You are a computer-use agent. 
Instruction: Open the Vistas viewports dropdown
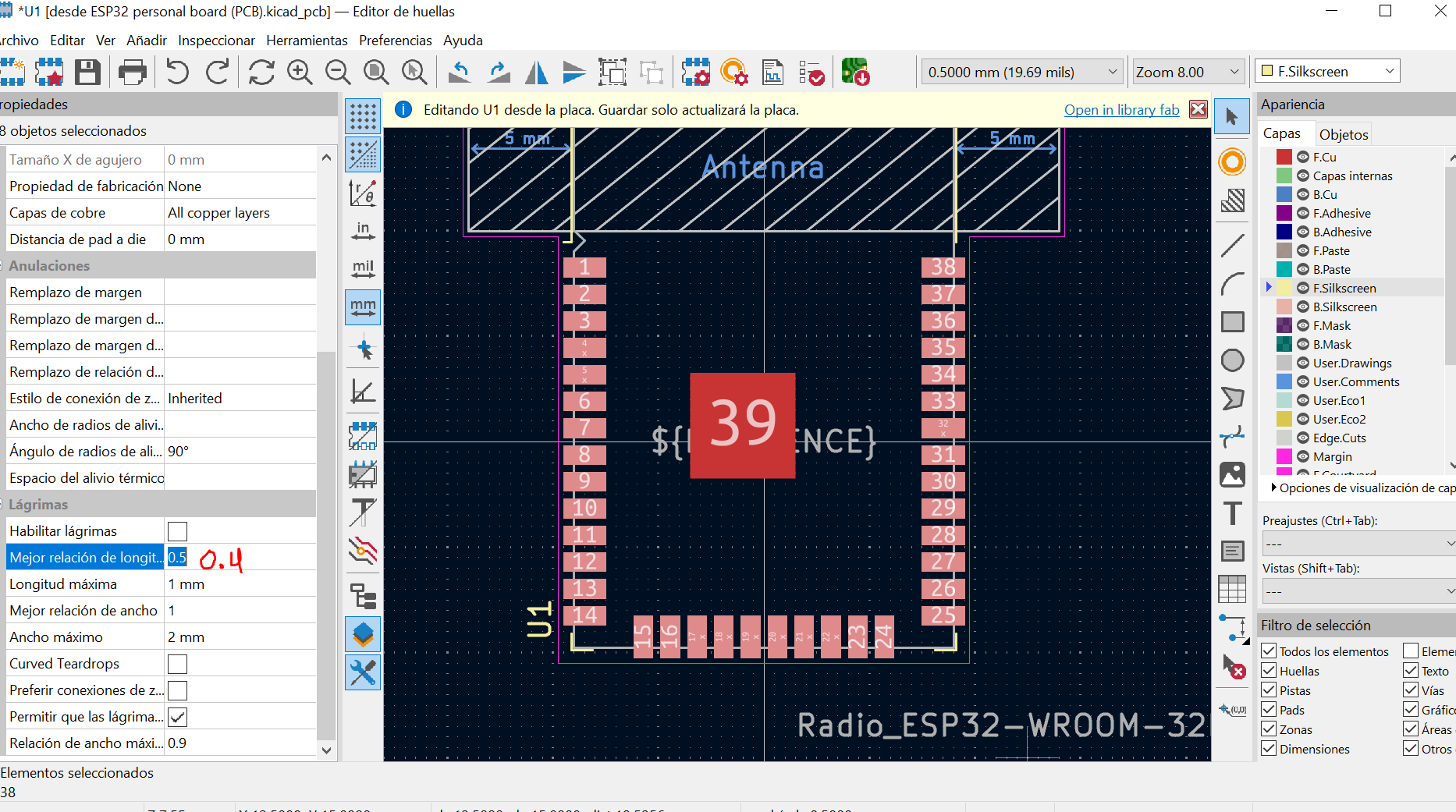(x=1358, y=591)
